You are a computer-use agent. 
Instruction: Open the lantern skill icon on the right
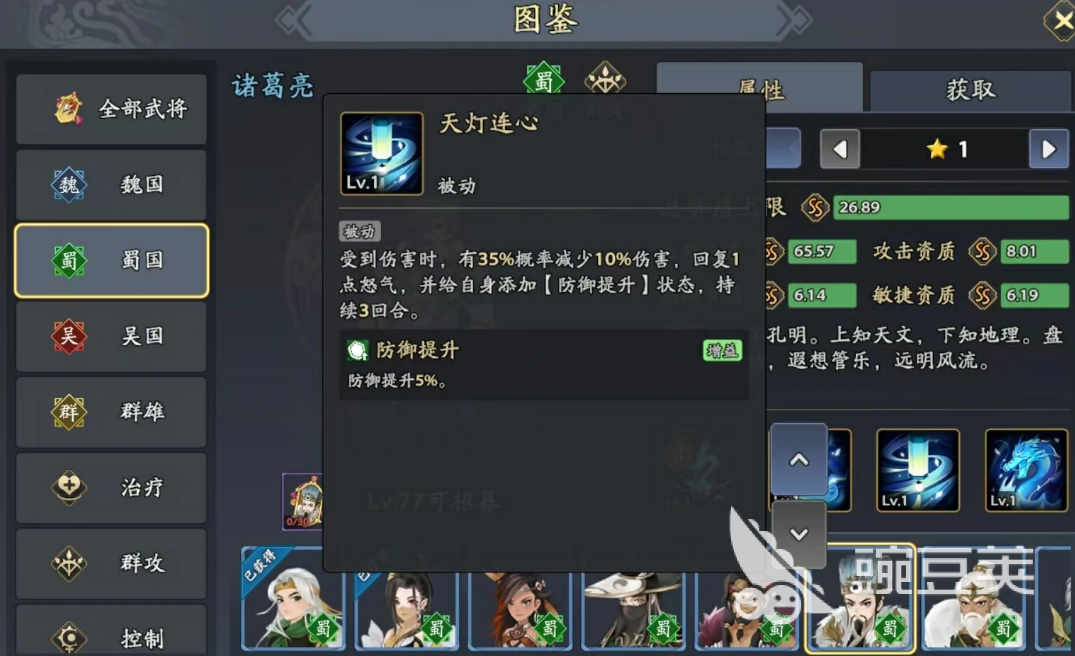(x=918, y=470)
